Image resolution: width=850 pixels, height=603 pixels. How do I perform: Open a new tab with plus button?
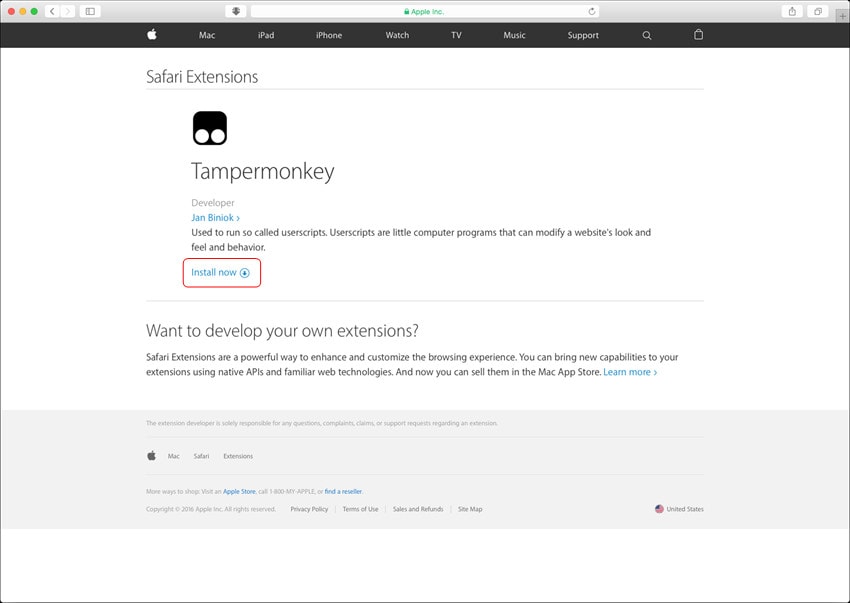pyautogui.click(x=842, y=16)
